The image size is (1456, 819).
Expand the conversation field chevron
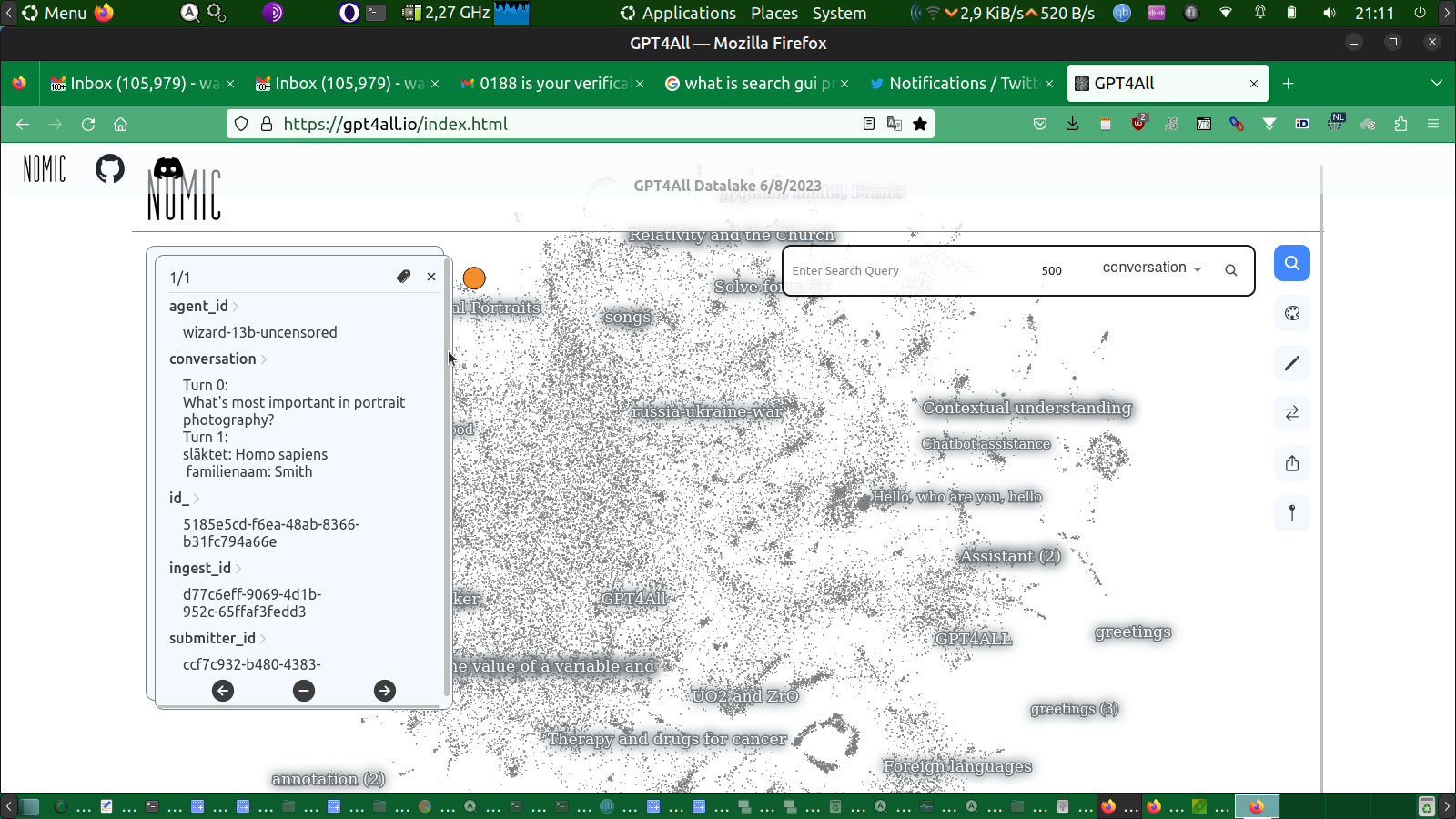click(264, 359)
